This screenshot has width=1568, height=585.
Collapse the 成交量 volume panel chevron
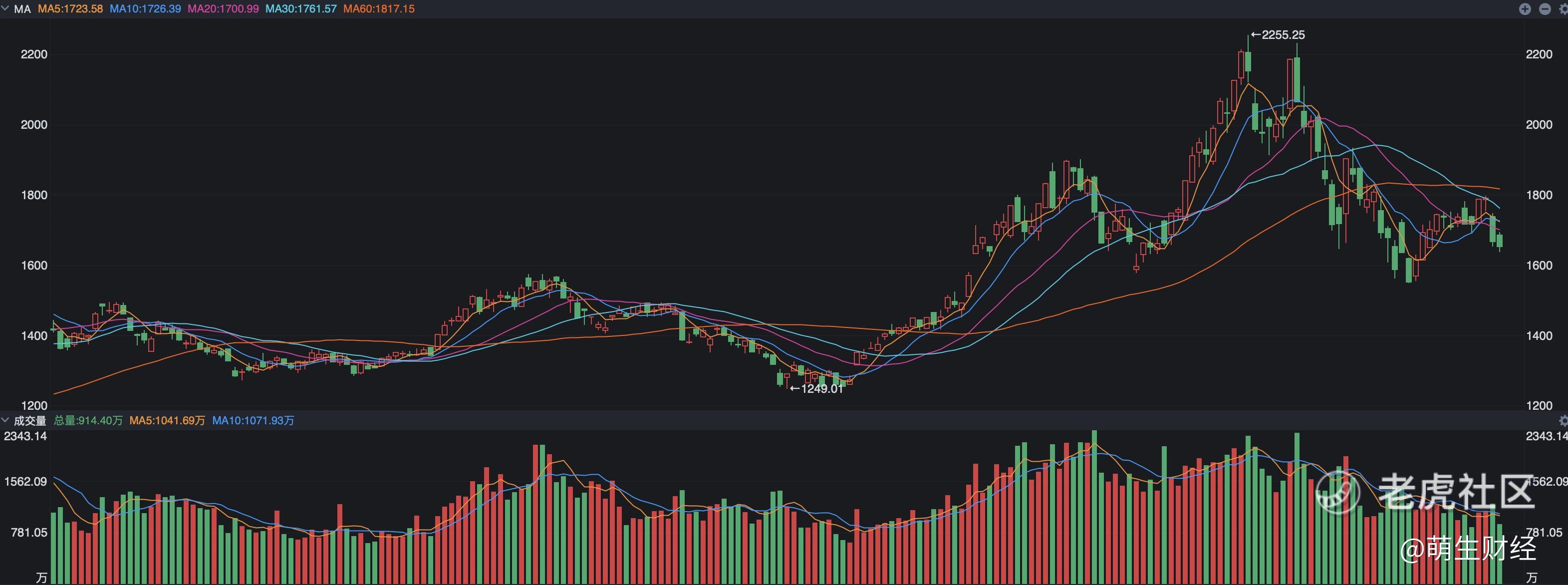tap(5, 420)
